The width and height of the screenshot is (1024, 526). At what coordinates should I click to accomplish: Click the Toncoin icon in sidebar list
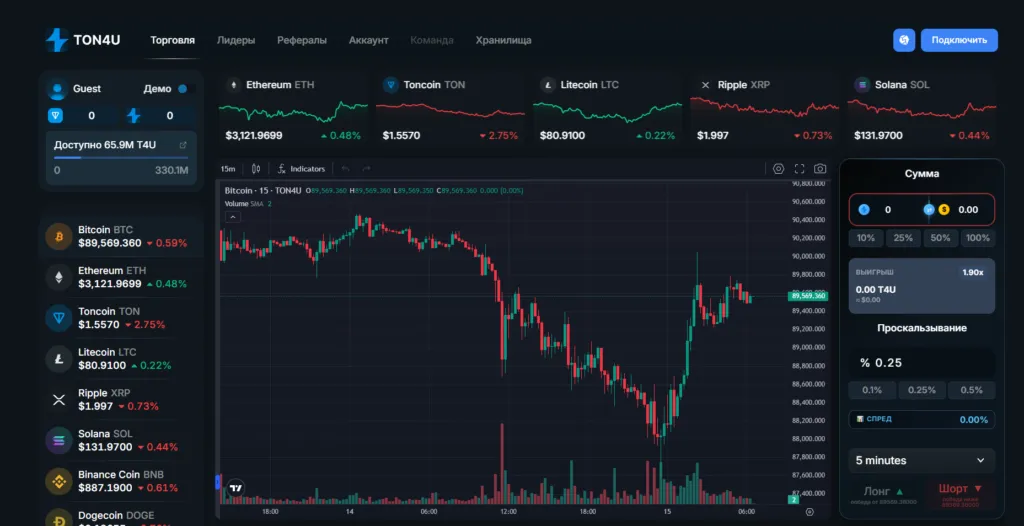[x=59, y=318]
